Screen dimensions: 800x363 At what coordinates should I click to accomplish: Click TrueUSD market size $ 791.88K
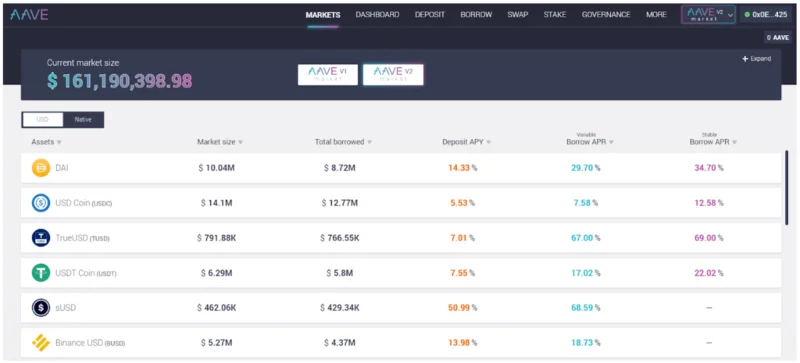point(216,238)
